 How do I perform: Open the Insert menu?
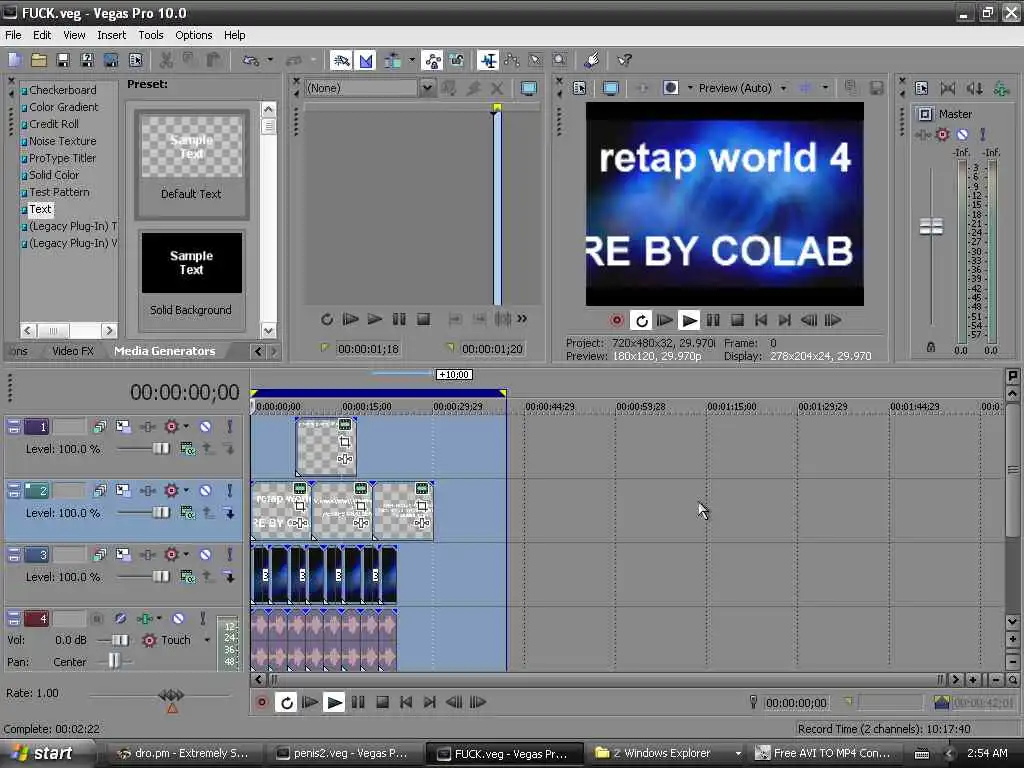pos(112,35)
